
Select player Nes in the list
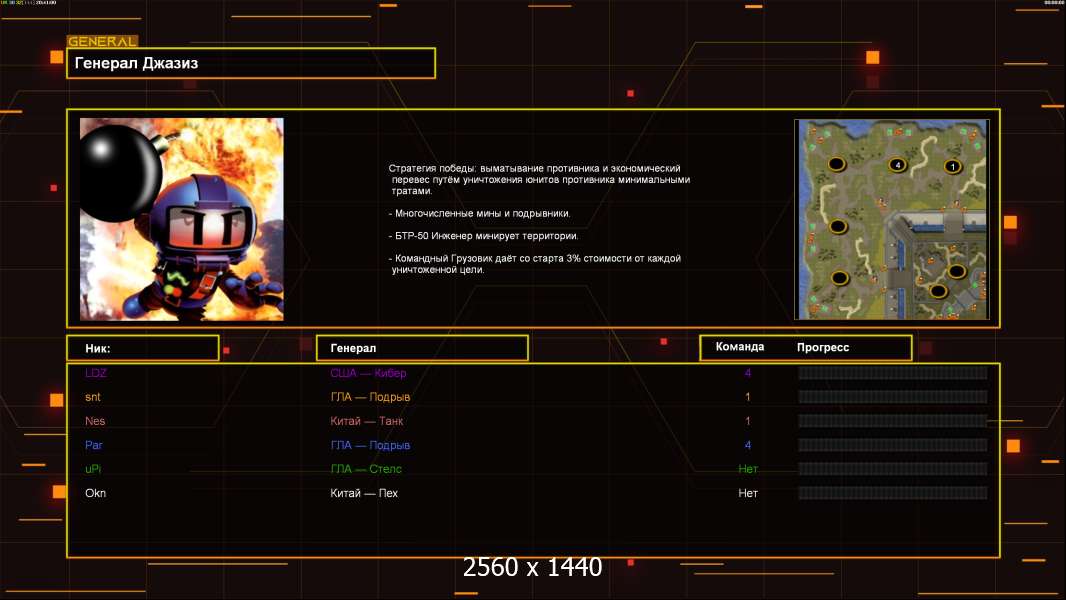coord(95,421)
